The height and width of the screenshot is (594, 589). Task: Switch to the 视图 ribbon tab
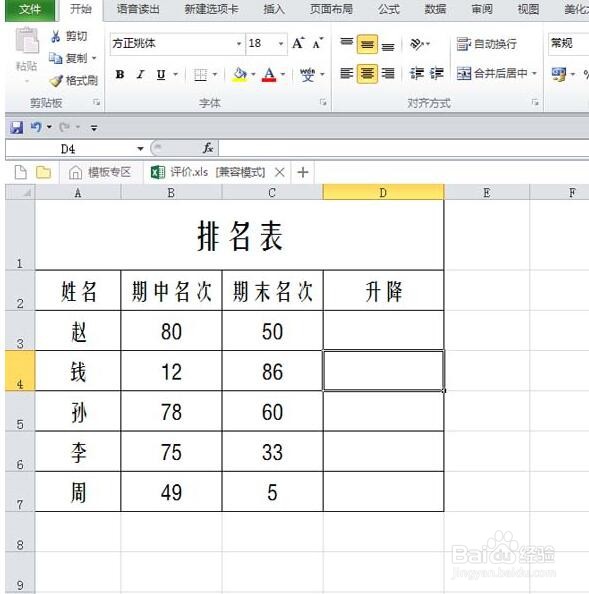coord(528,9)
